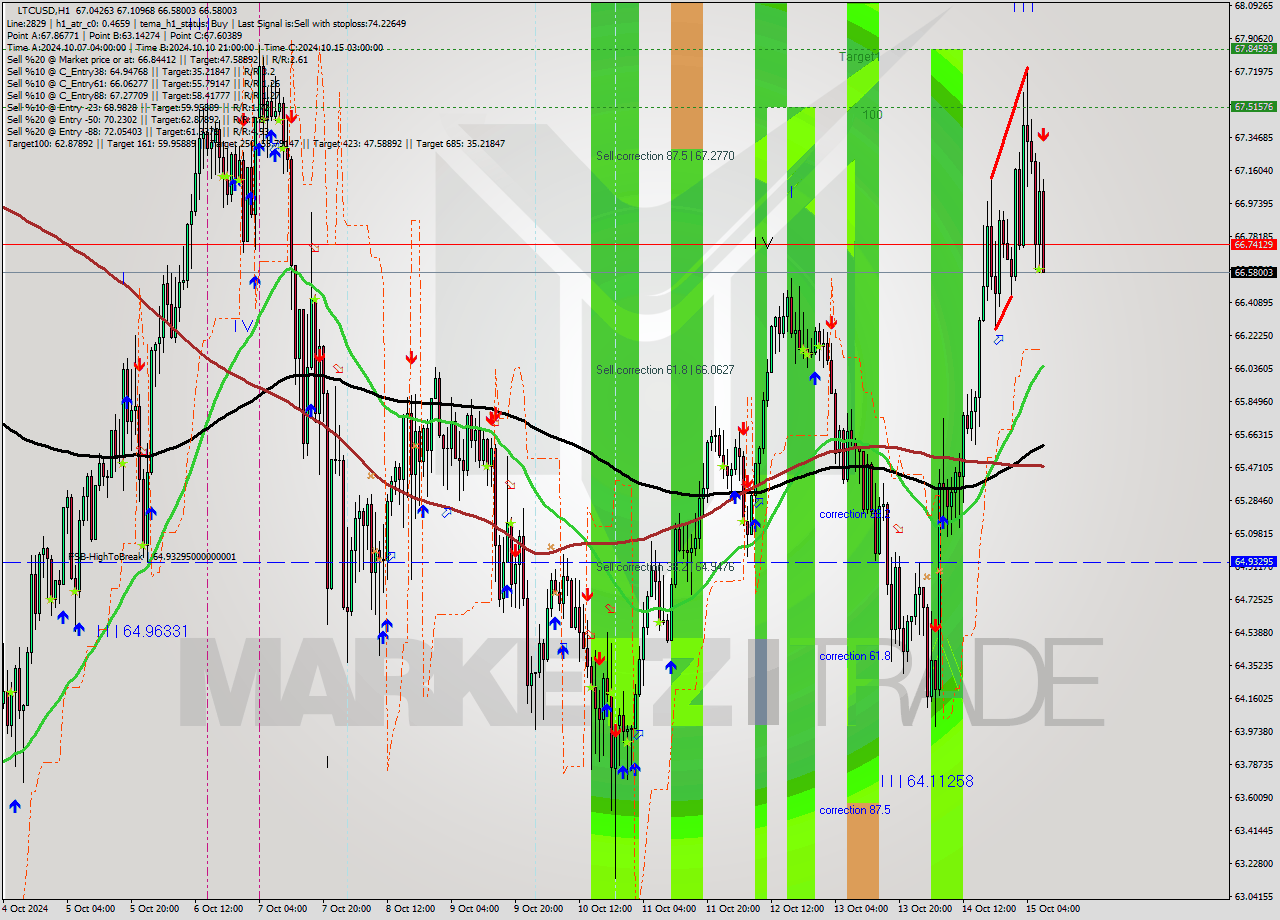The width and height of the screenshot is (1280, 920).
Task: Click the 66.03605 price axis label
Action: click(x=1253, y=368)
